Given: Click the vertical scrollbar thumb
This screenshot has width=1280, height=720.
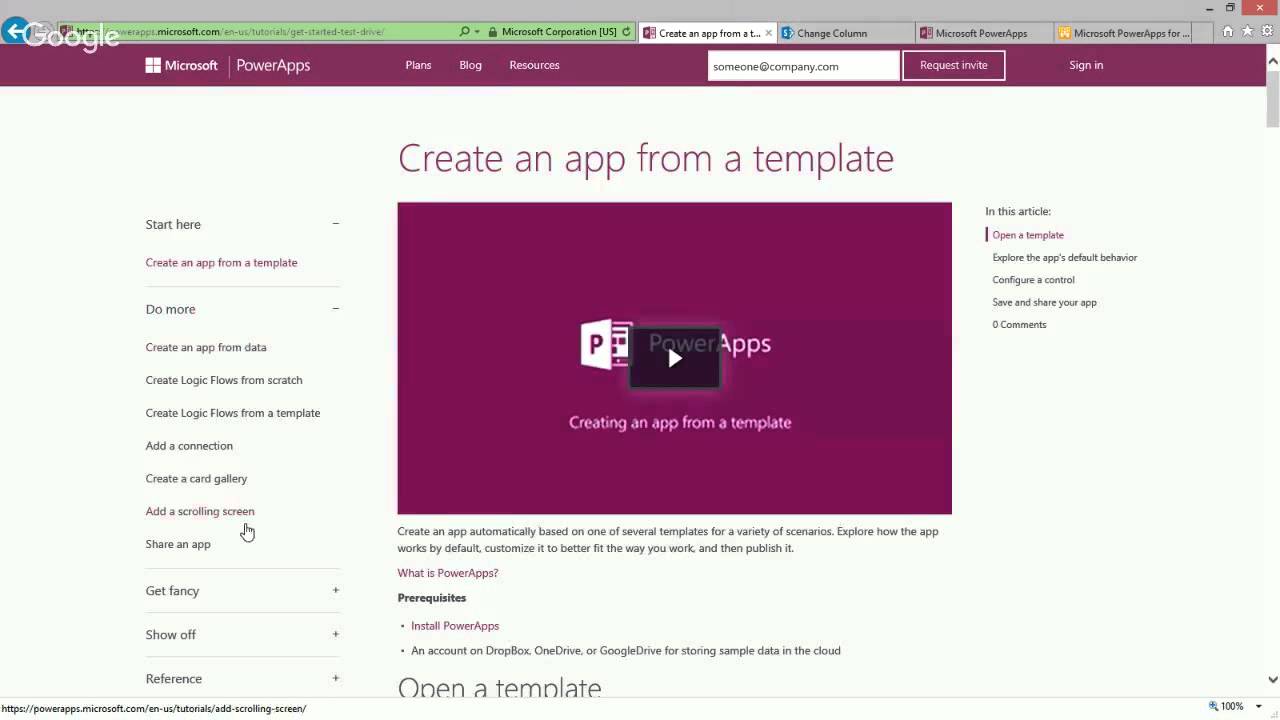Looking at the screenshot, I should click(x=1273, y=97).
